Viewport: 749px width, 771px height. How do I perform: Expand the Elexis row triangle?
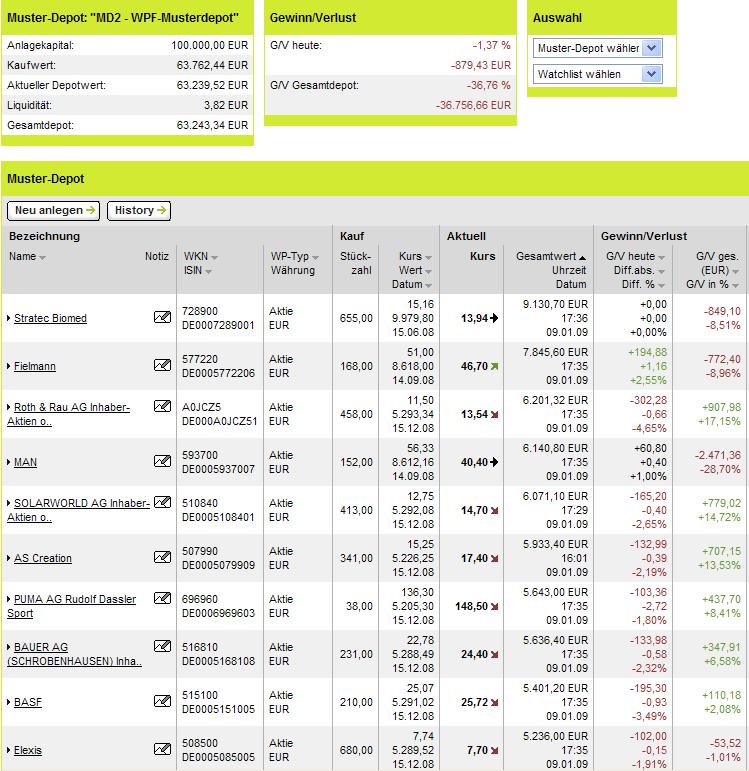9,750
